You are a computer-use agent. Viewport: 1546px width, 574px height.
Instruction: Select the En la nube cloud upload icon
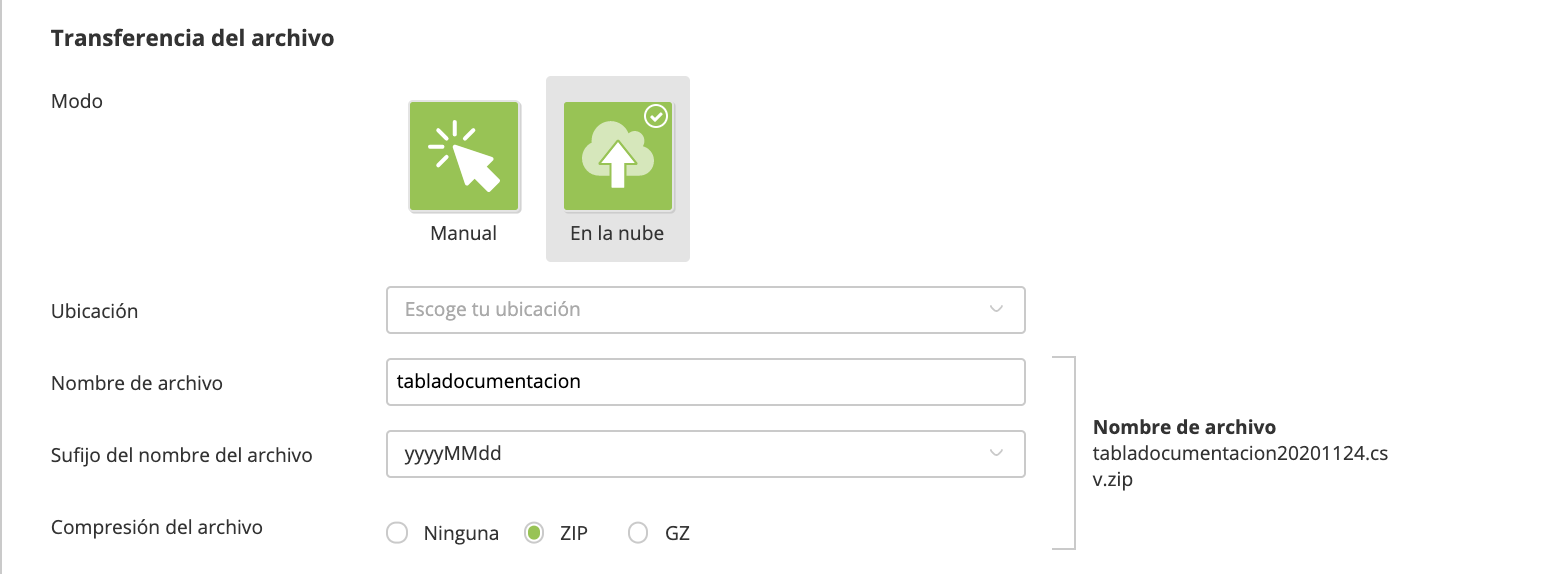[x=617, y=156]
